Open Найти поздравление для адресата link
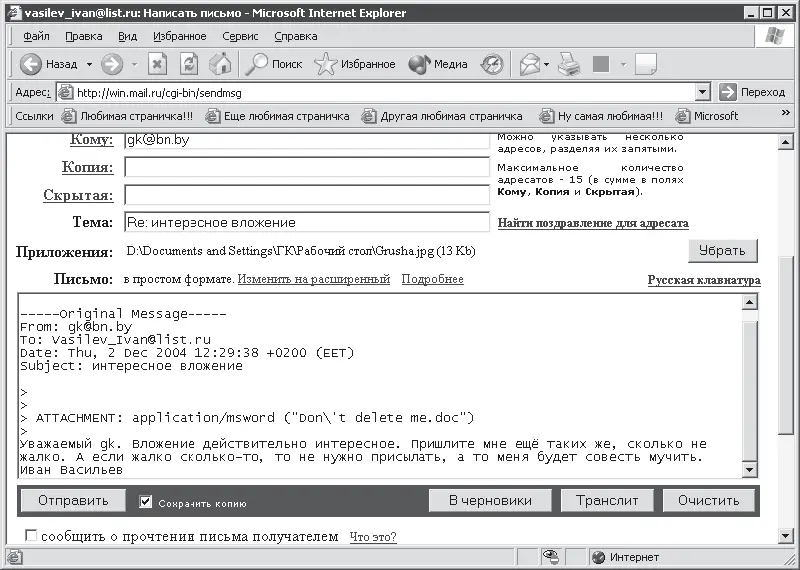Viewport: 800px width, 570px height. point(593,223)
